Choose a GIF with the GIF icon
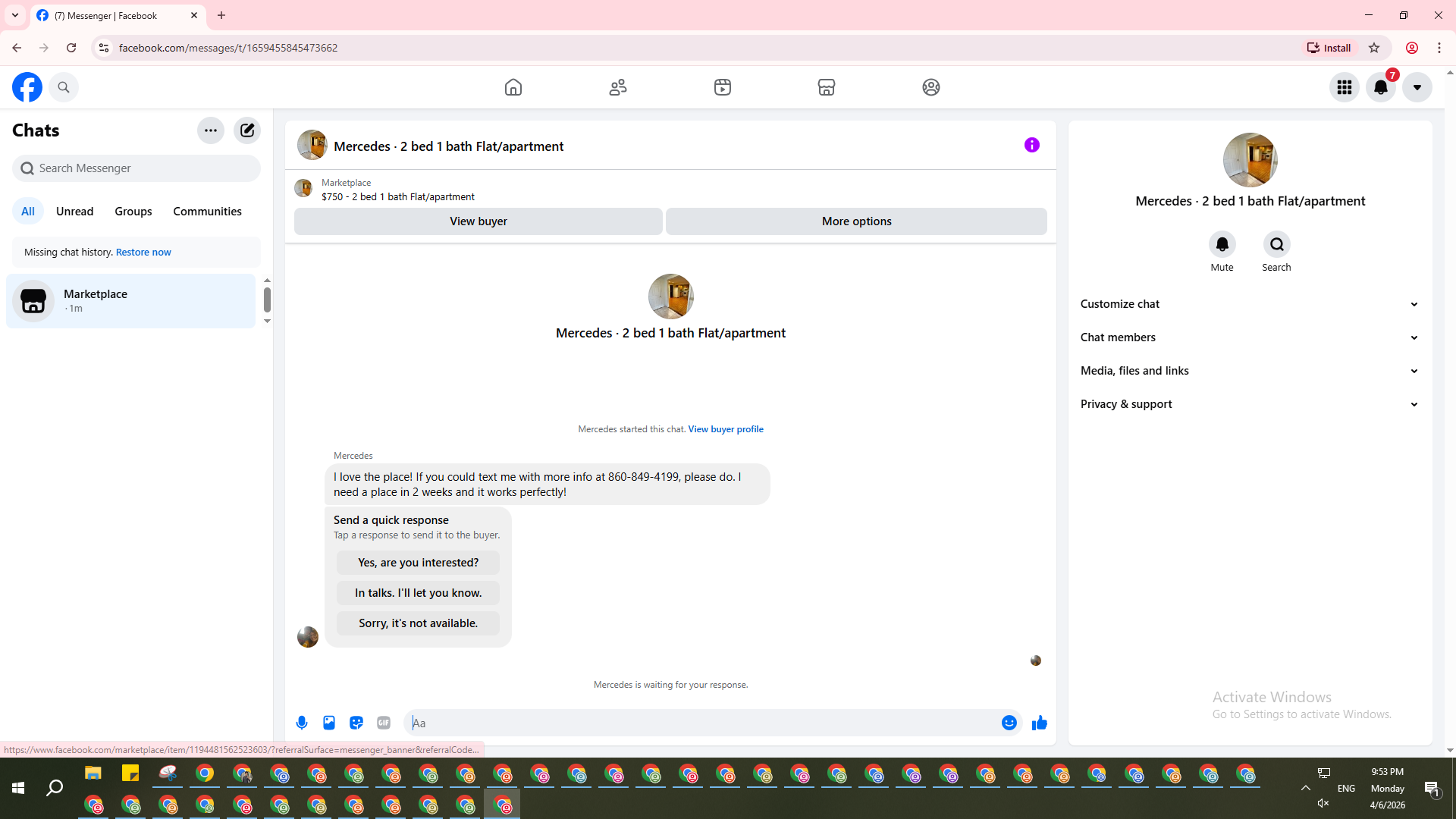This screenshot has height=819, width=1456. (384, 723)
